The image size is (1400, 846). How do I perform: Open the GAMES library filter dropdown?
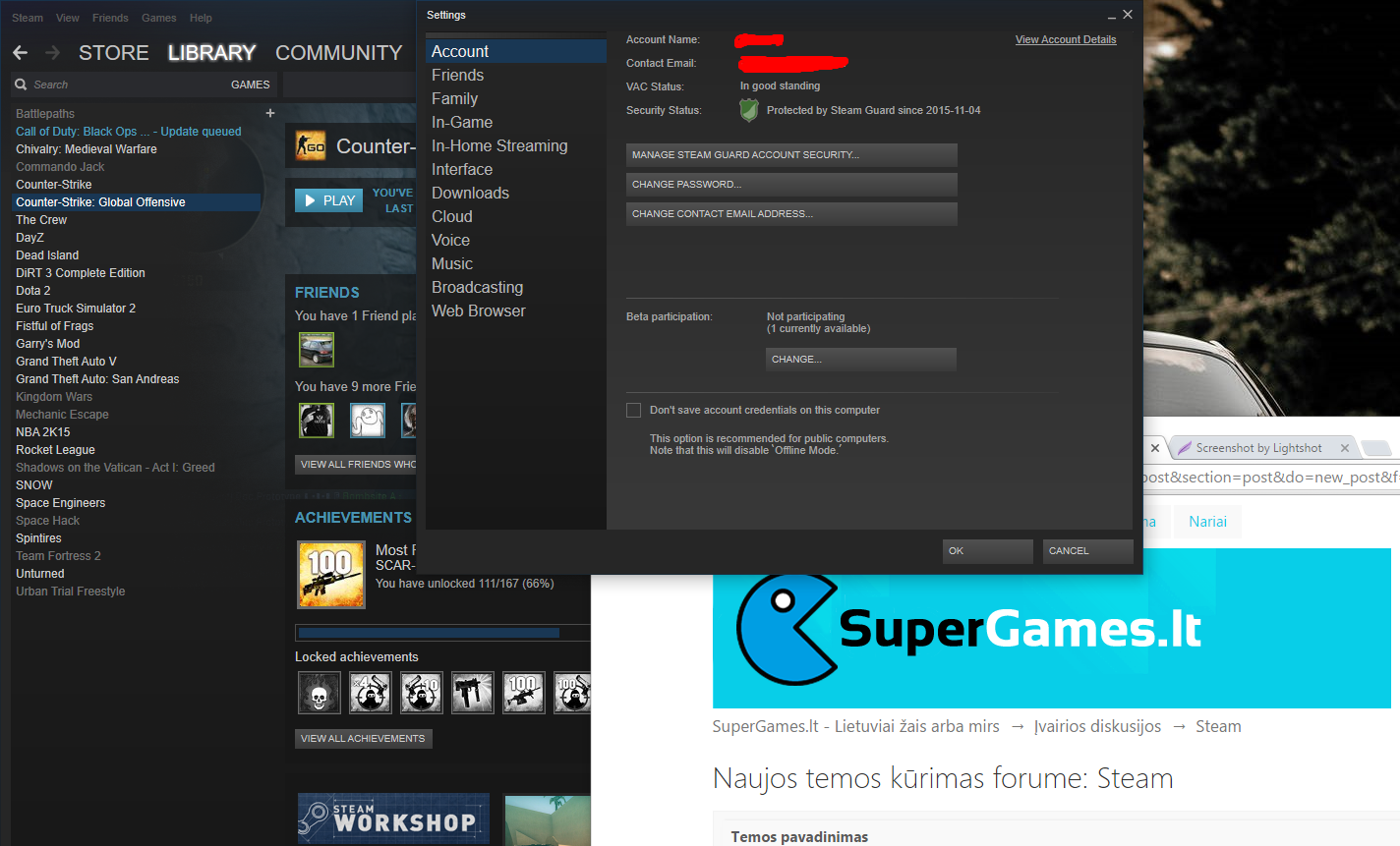[251, 85]
